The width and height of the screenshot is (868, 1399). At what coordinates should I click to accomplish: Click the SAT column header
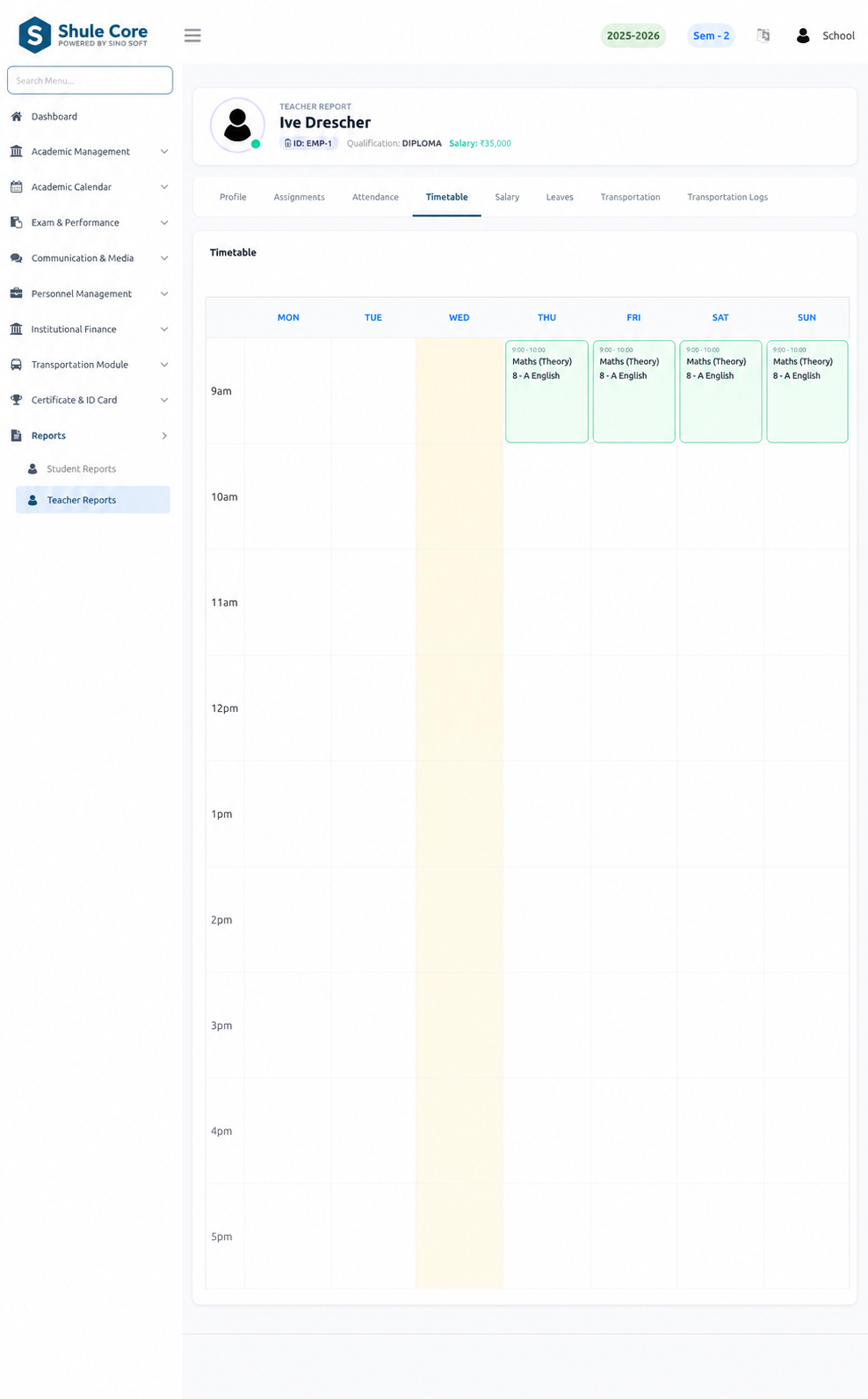(x=720, y=317)
